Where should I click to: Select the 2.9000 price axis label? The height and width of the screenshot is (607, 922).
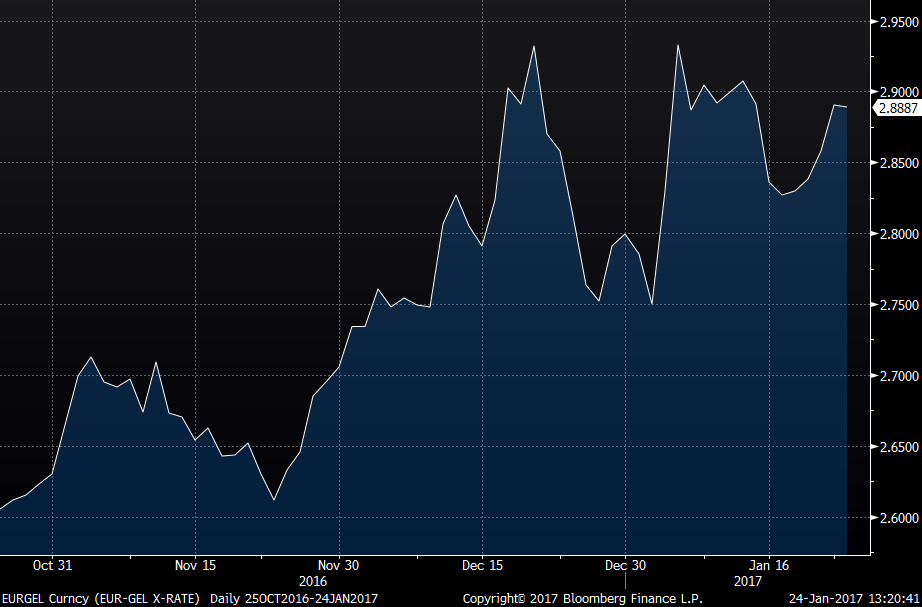tap(897, 92)
